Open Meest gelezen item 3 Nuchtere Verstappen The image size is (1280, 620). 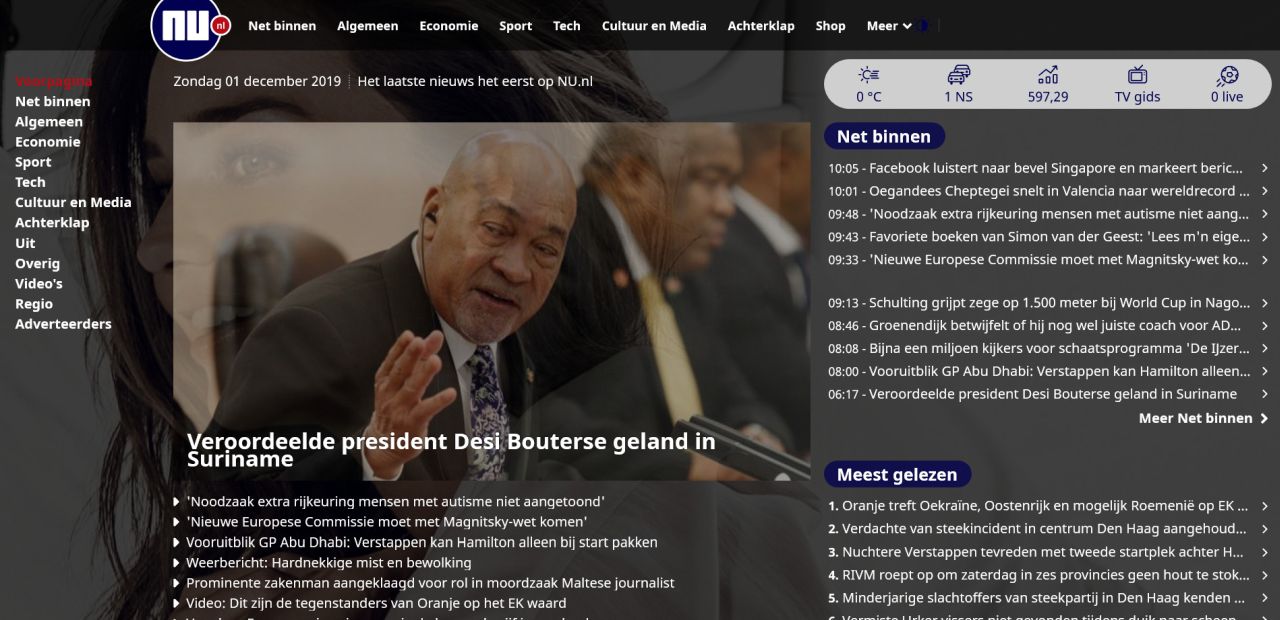(x=1036, y=552)
